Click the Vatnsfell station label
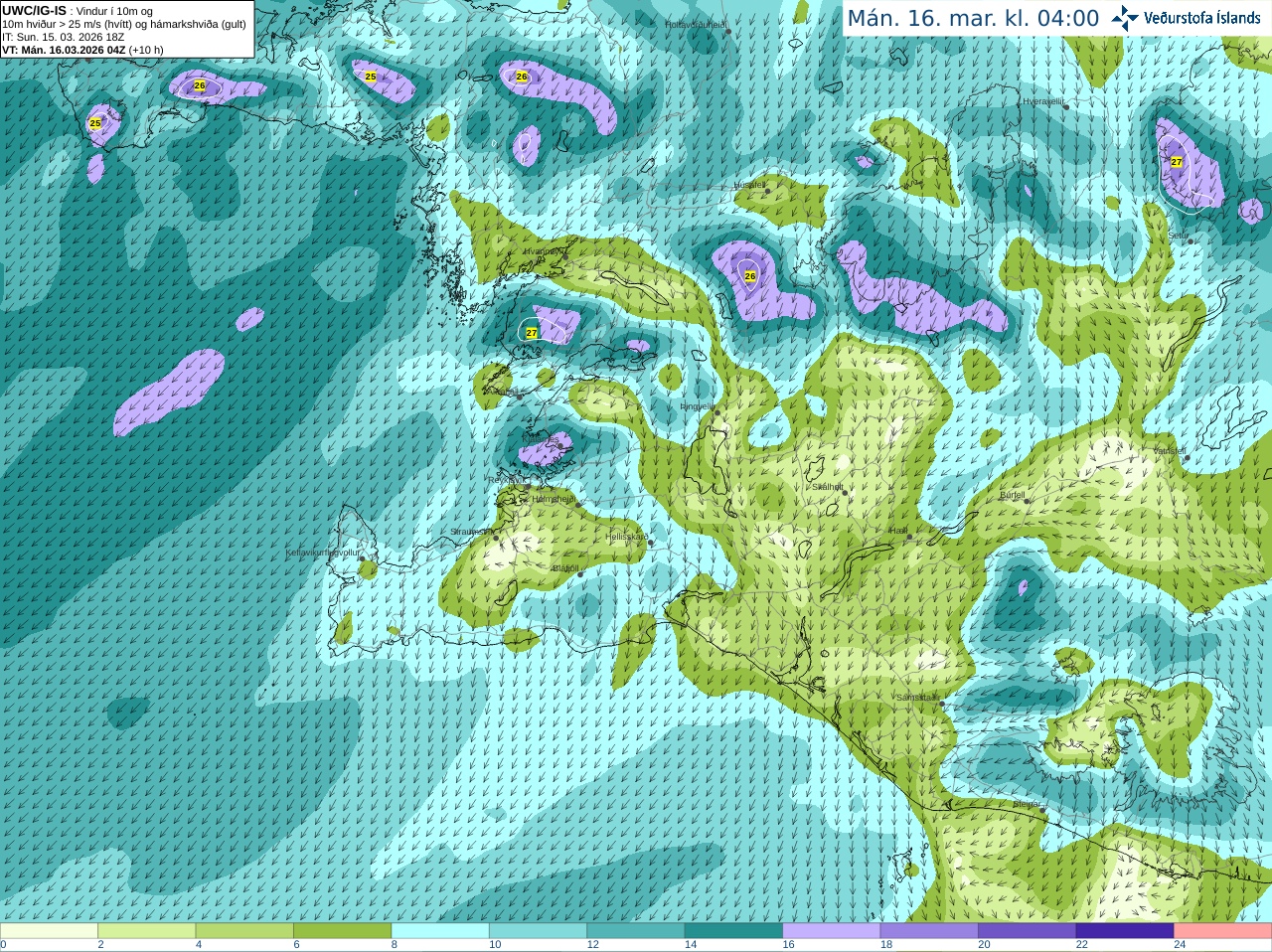This screenshot has width=1272, height=952. 1170,451
